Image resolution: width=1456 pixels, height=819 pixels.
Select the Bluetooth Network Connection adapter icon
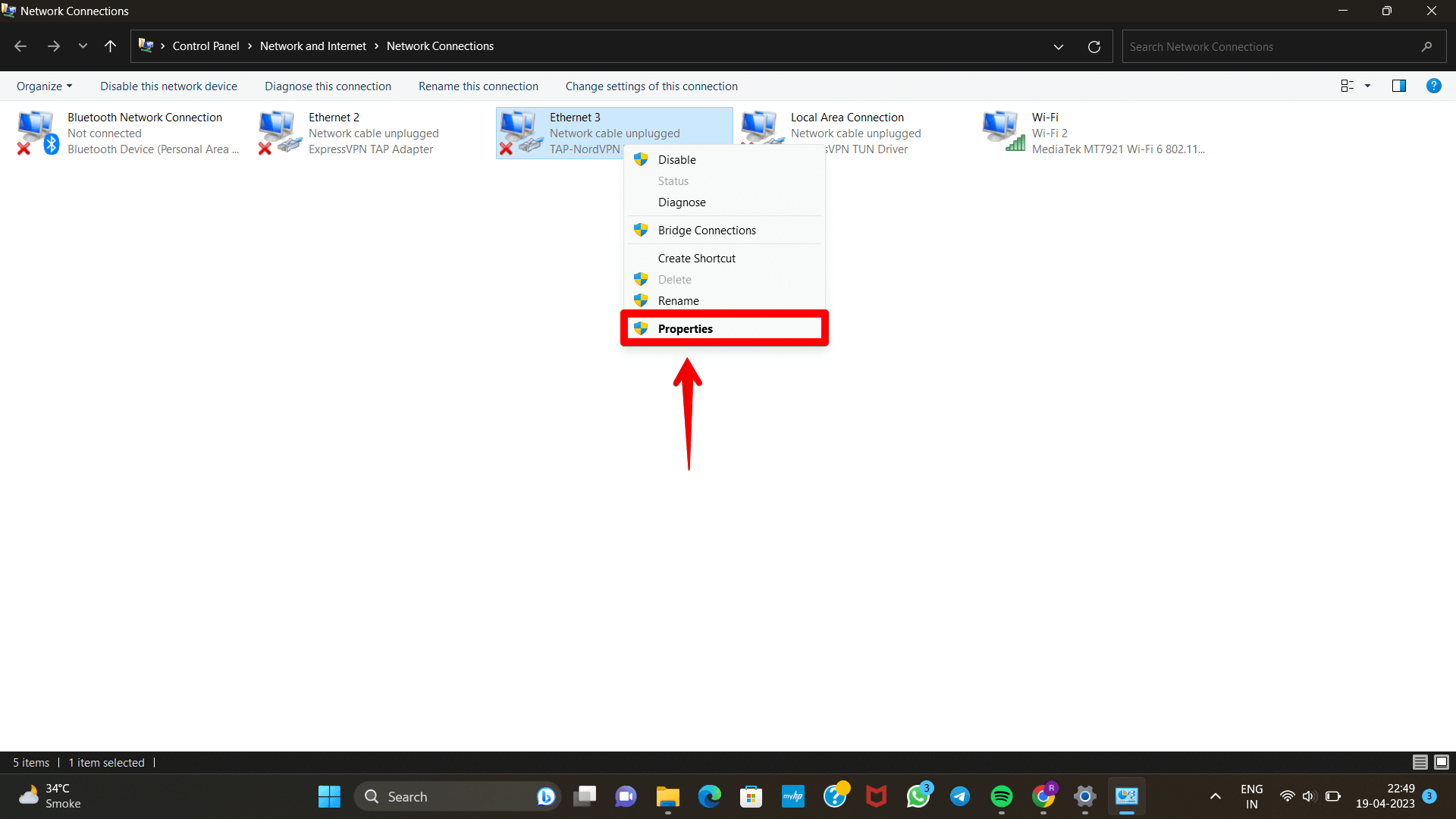(x=38, y=133)
